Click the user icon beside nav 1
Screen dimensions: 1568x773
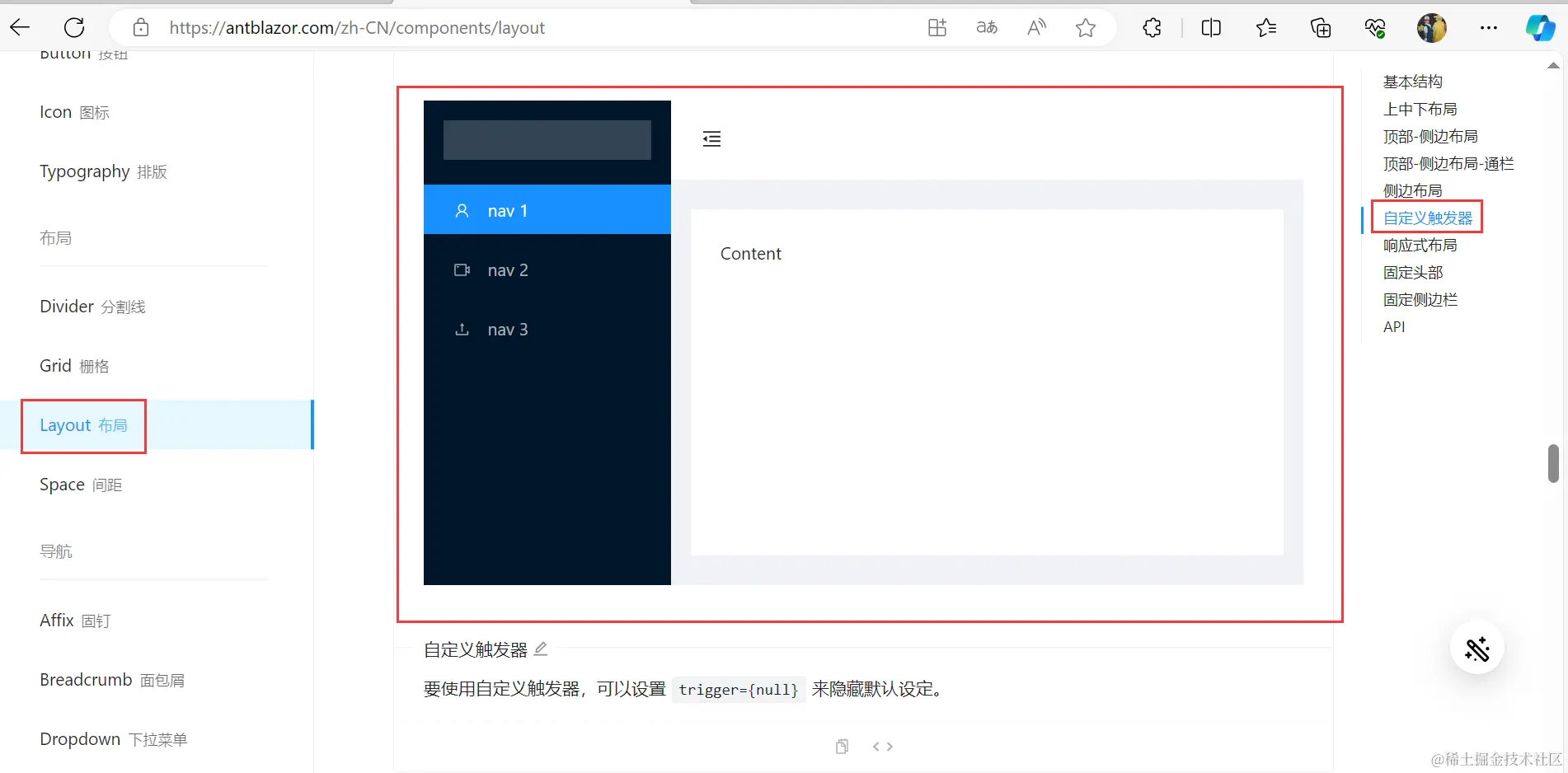(x=462, y=211)
